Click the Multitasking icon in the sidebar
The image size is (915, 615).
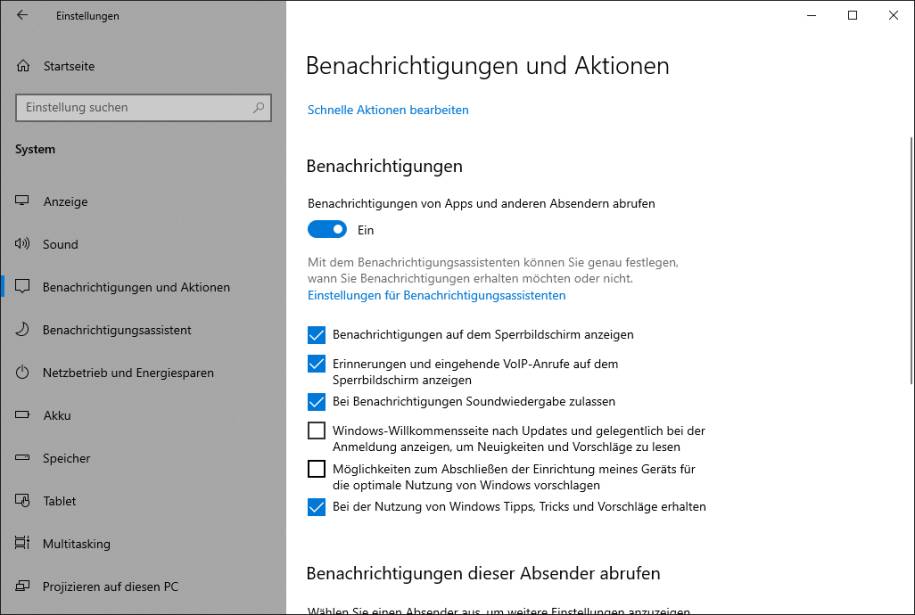22,544
